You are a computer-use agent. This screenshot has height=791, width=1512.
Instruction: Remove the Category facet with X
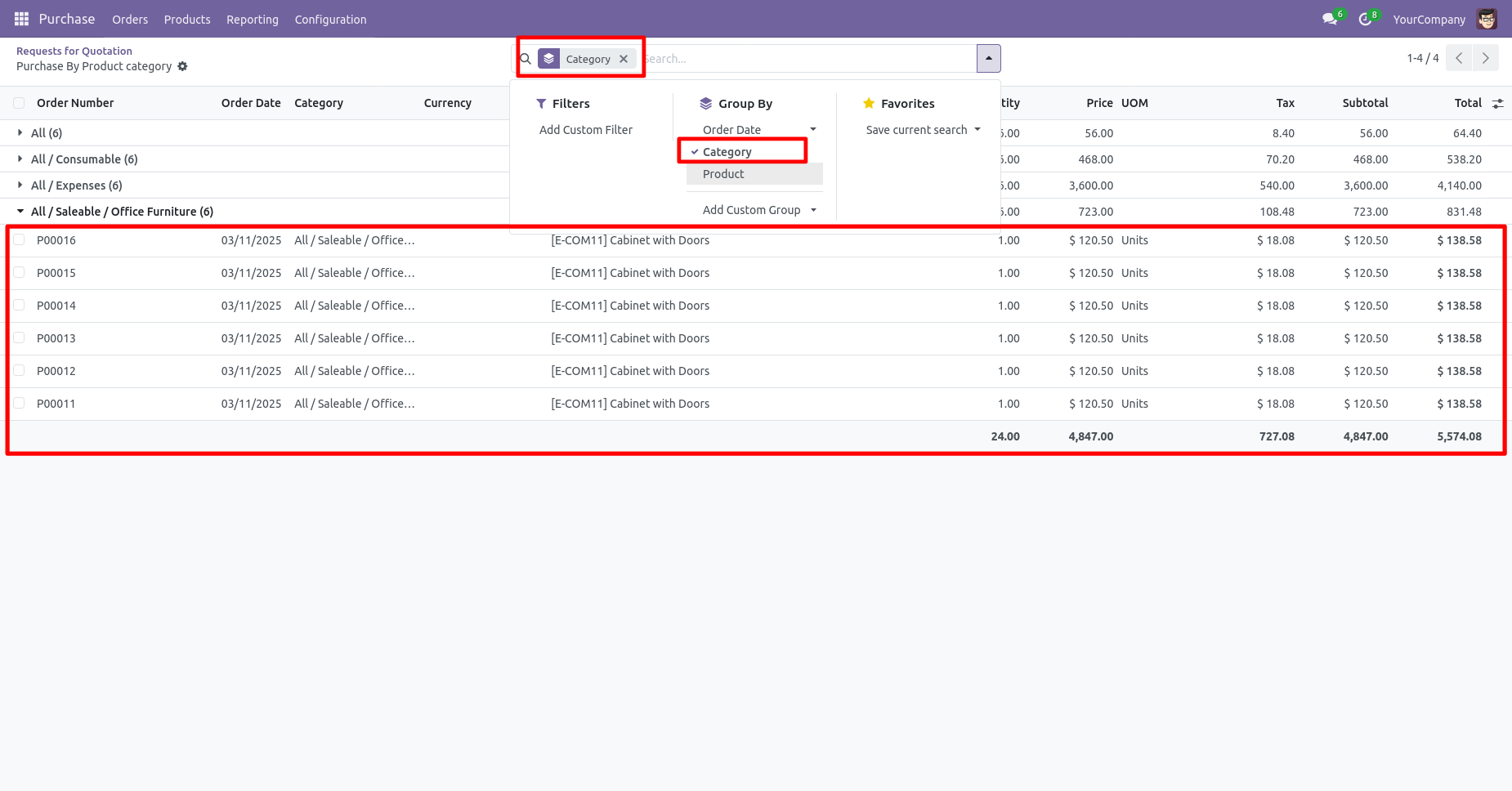click(624, 59)
